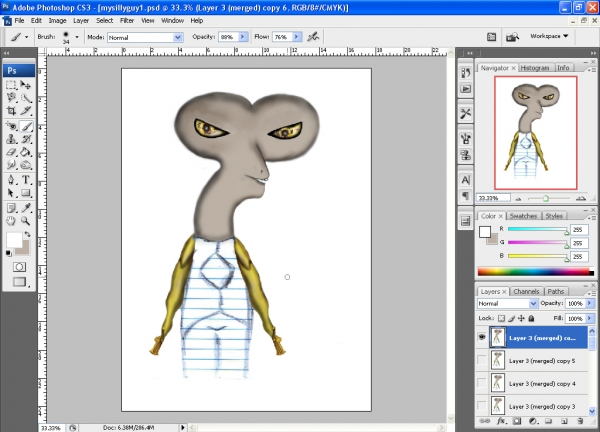Switch to the Swatches tab
This screenshot has width=600, height=432.
523,216
